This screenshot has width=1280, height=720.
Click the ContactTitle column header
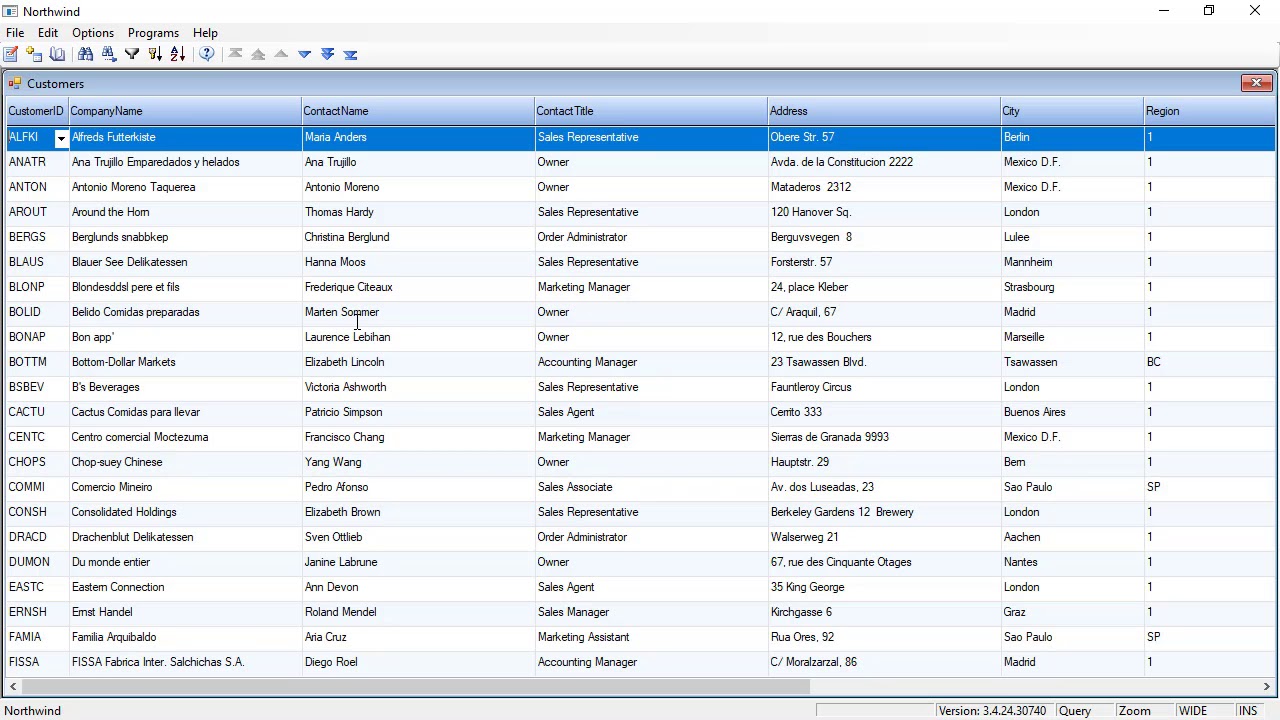click(x=651, y=111)
